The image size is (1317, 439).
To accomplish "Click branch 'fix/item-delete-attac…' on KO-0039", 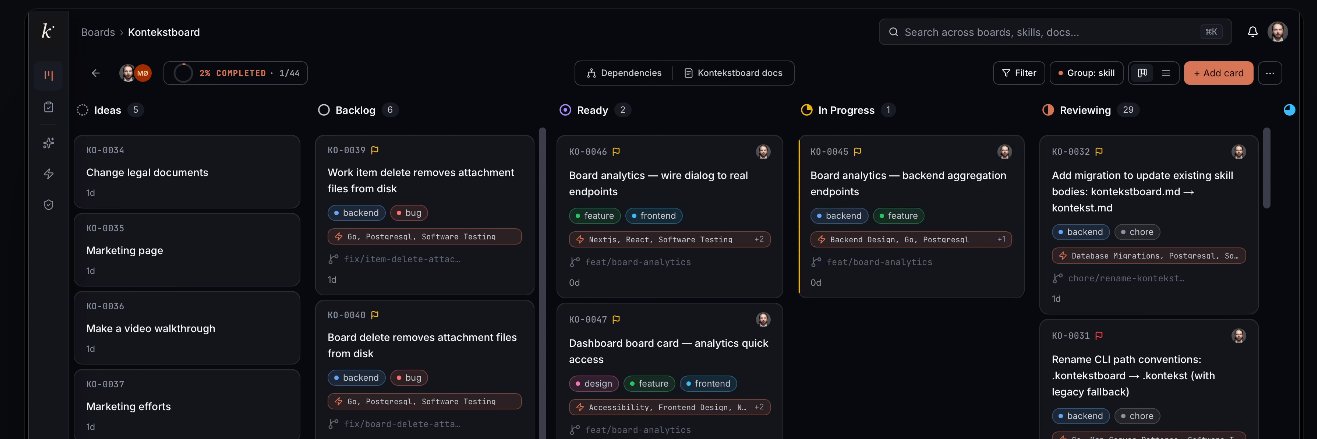I will tap(394, 258).
